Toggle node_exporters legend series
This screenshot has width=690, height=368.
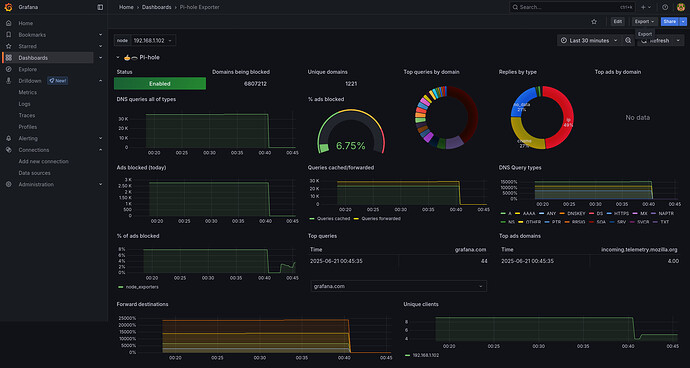[x=138, y=287]
